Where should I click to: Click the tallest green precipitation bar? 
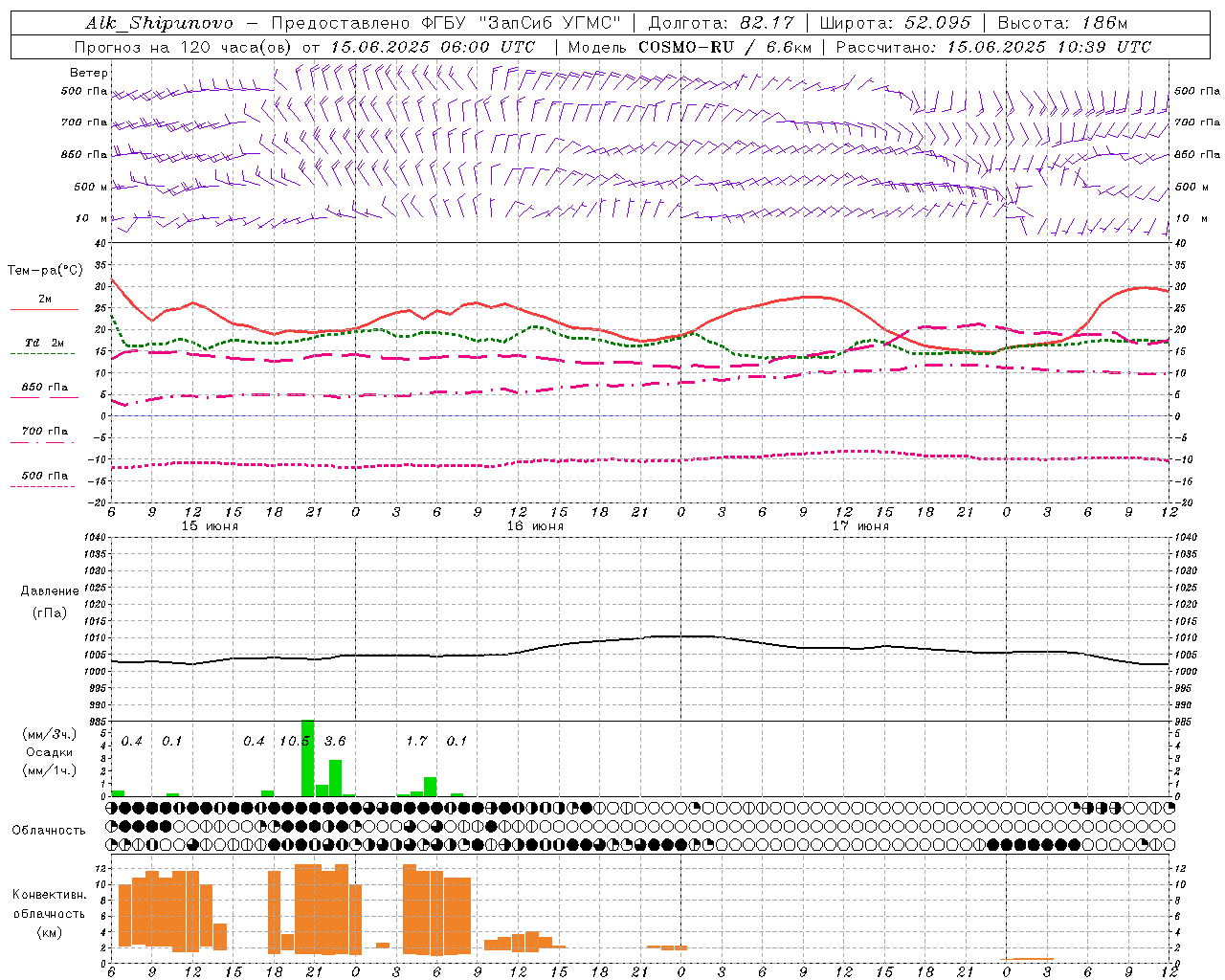[307, 758]
